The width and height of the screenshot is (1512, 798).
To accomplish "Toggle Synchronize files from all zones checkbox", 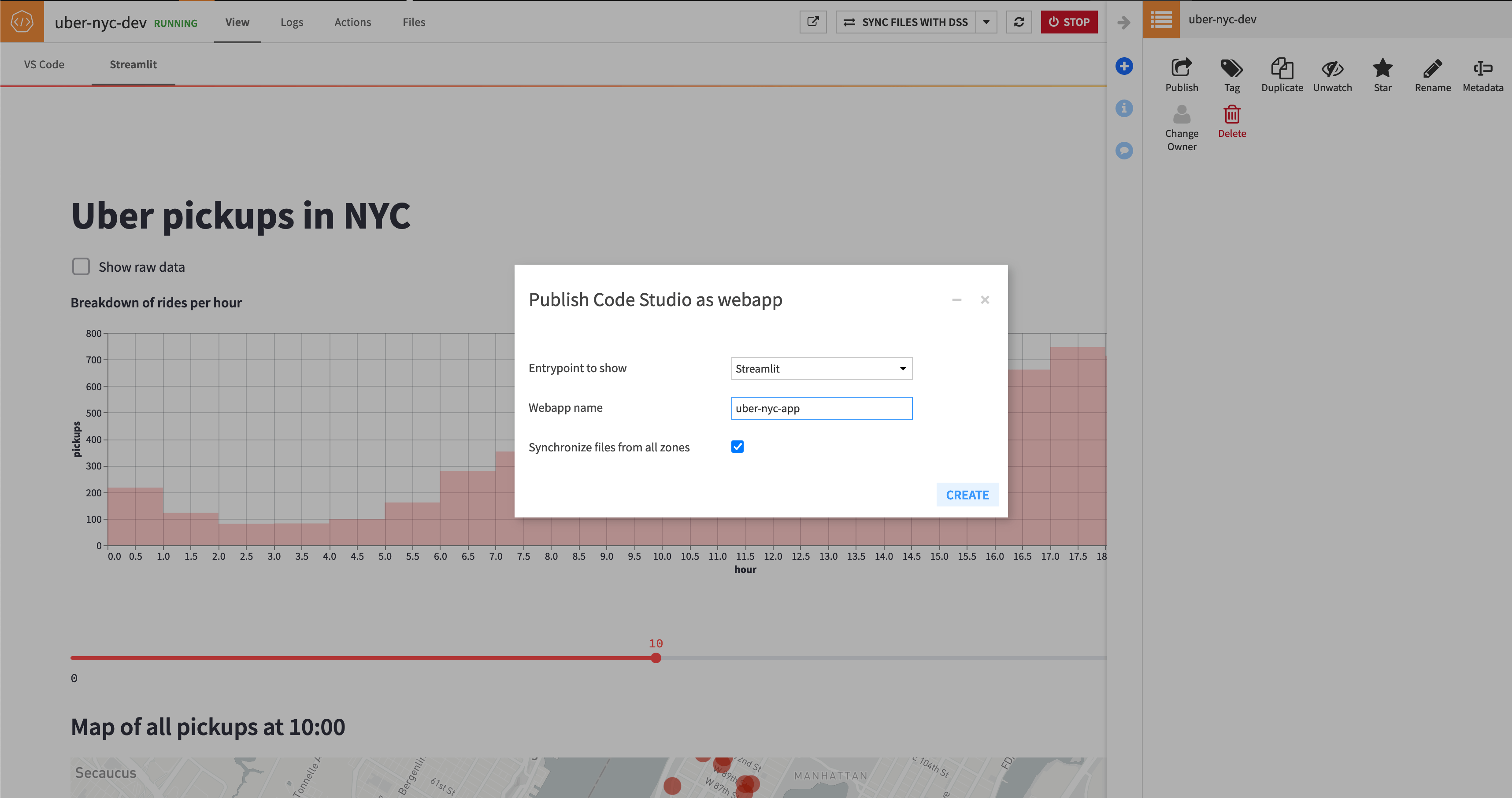I will point(738,446).
